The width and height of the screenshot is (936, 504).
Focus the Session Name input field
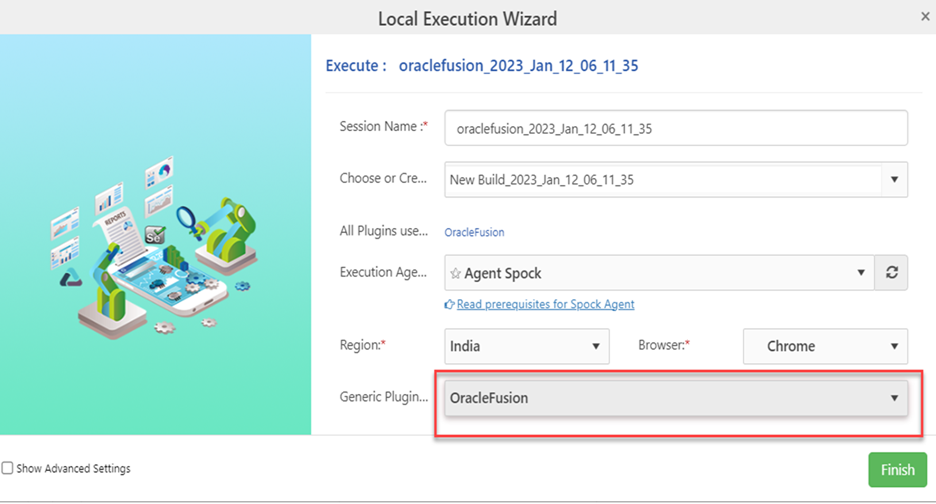click(676, 128)
